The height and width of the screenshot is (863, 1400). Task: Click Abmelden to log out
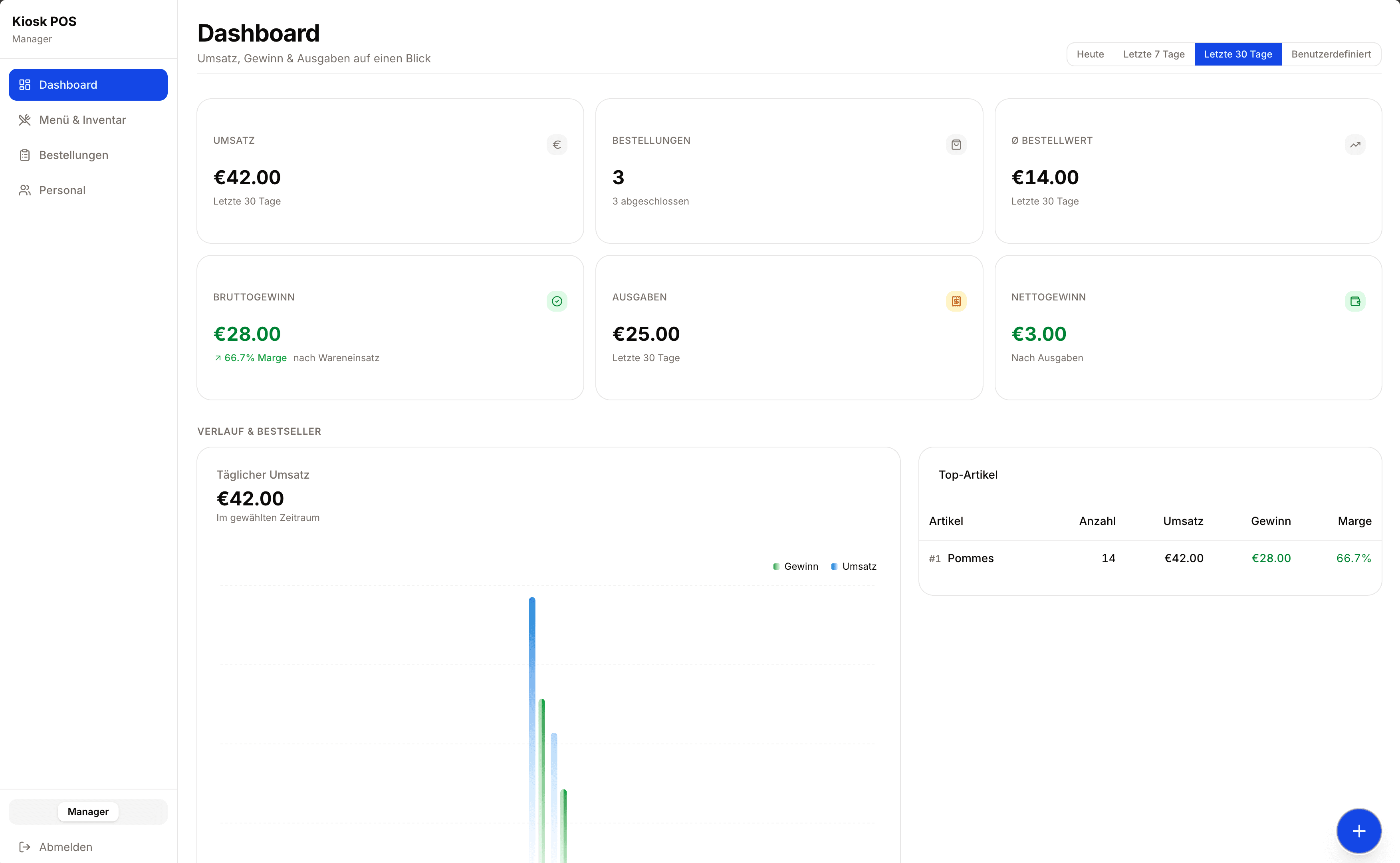(88, 847)
